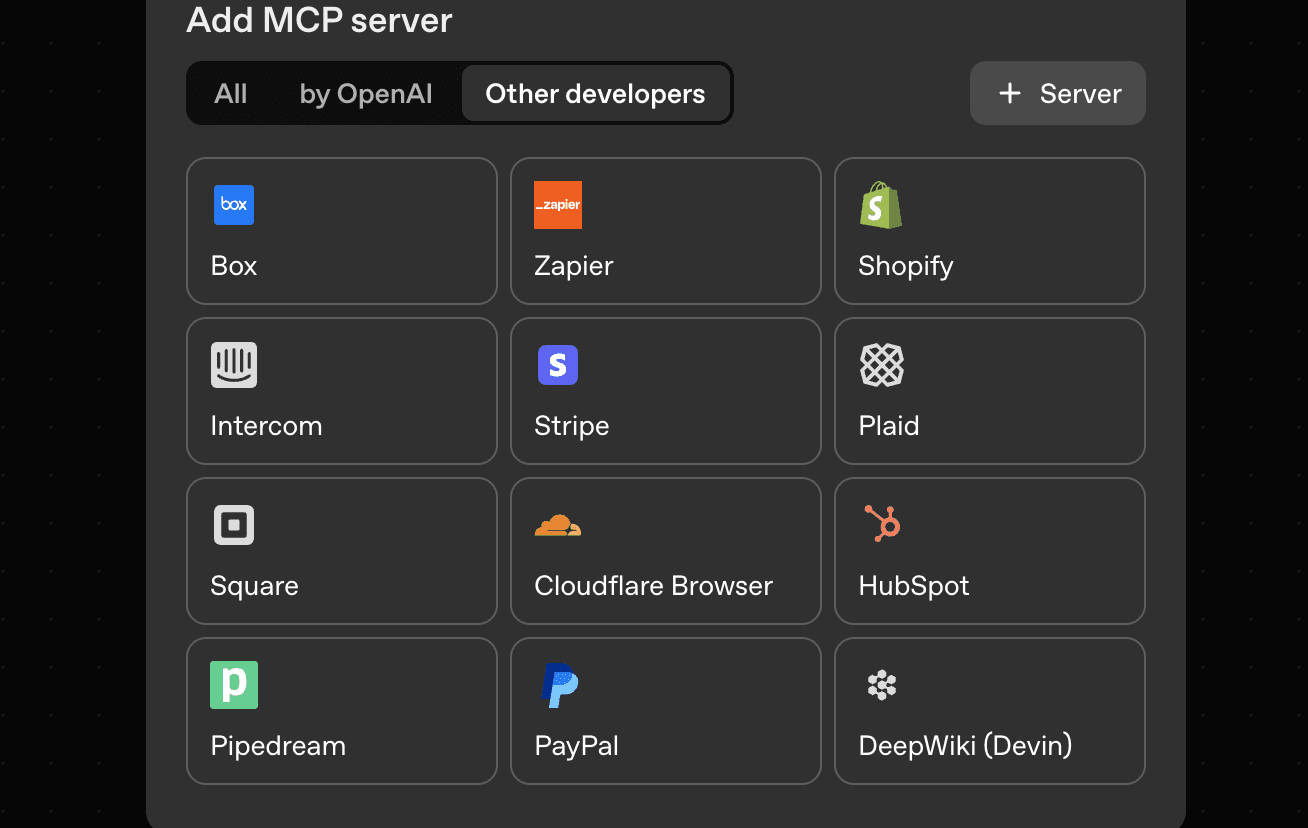Open the HubSpot server card
Viewport: 1308px width, 828px height.
pyautogui.click(x=989, y=551)
